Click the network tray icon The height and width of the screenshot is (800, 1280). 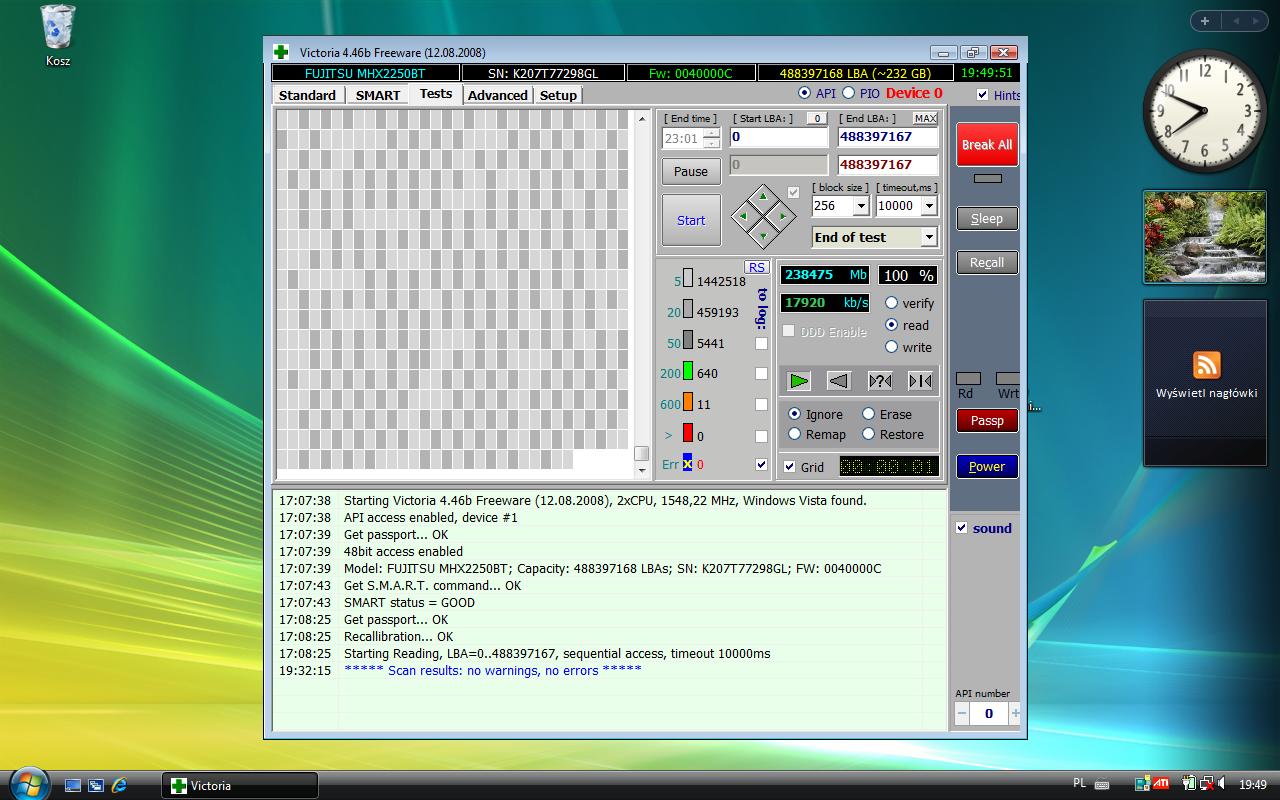tap(1205, 784)
